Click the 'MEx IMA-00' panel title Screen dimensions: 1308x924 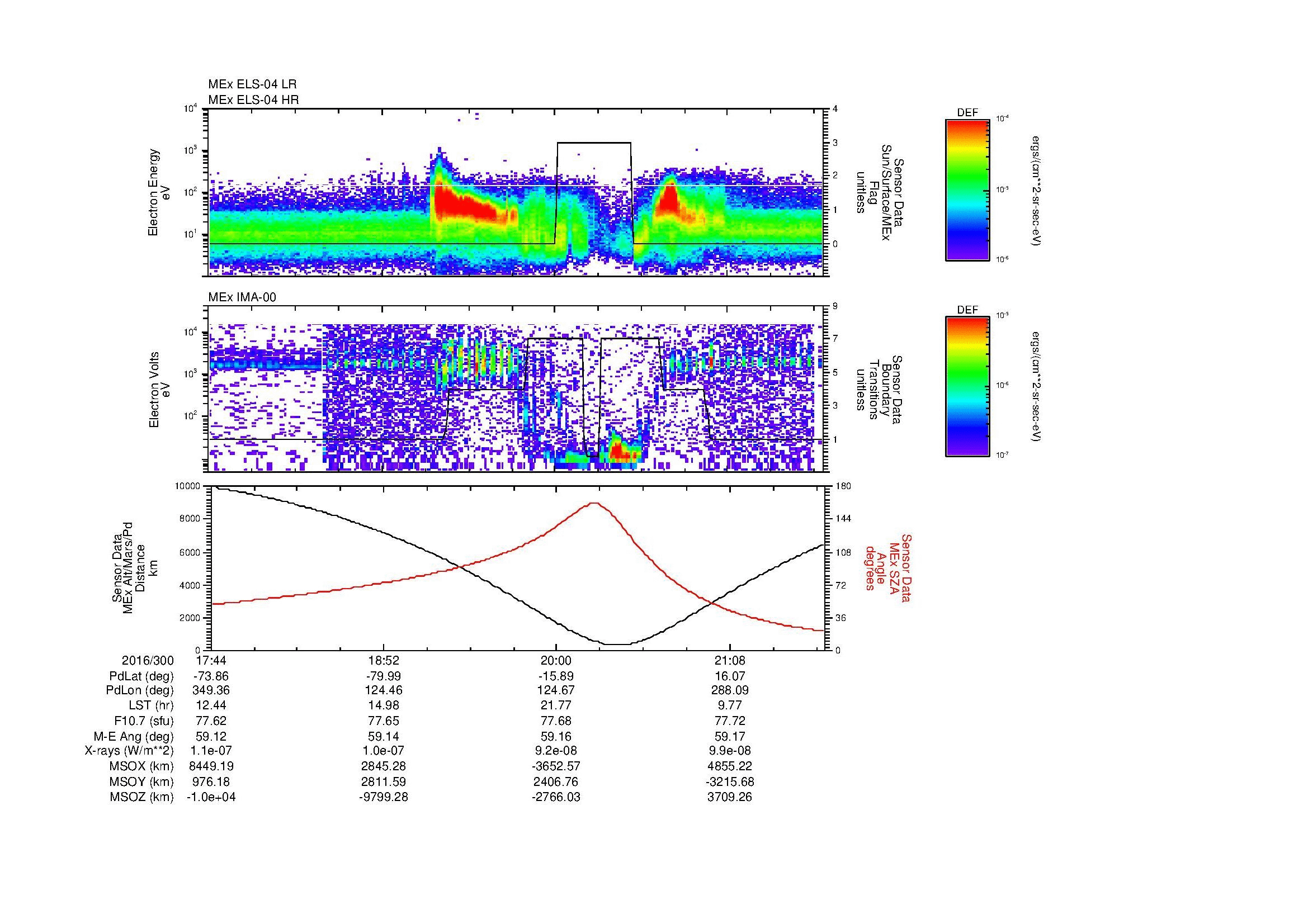tap(242, 297)
